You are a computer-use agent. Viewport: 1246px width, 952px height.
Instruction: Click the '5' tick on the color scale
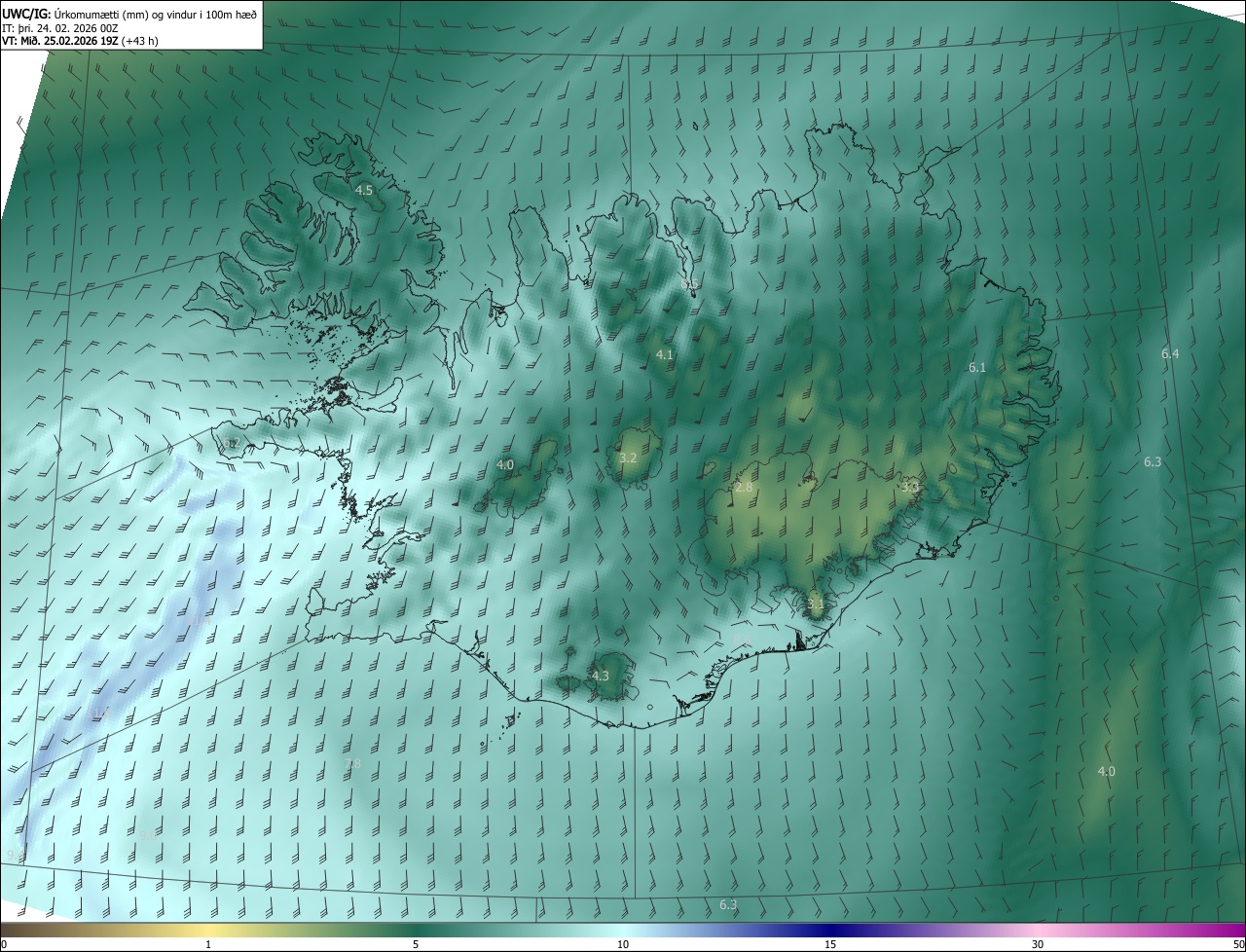[416, 944]
